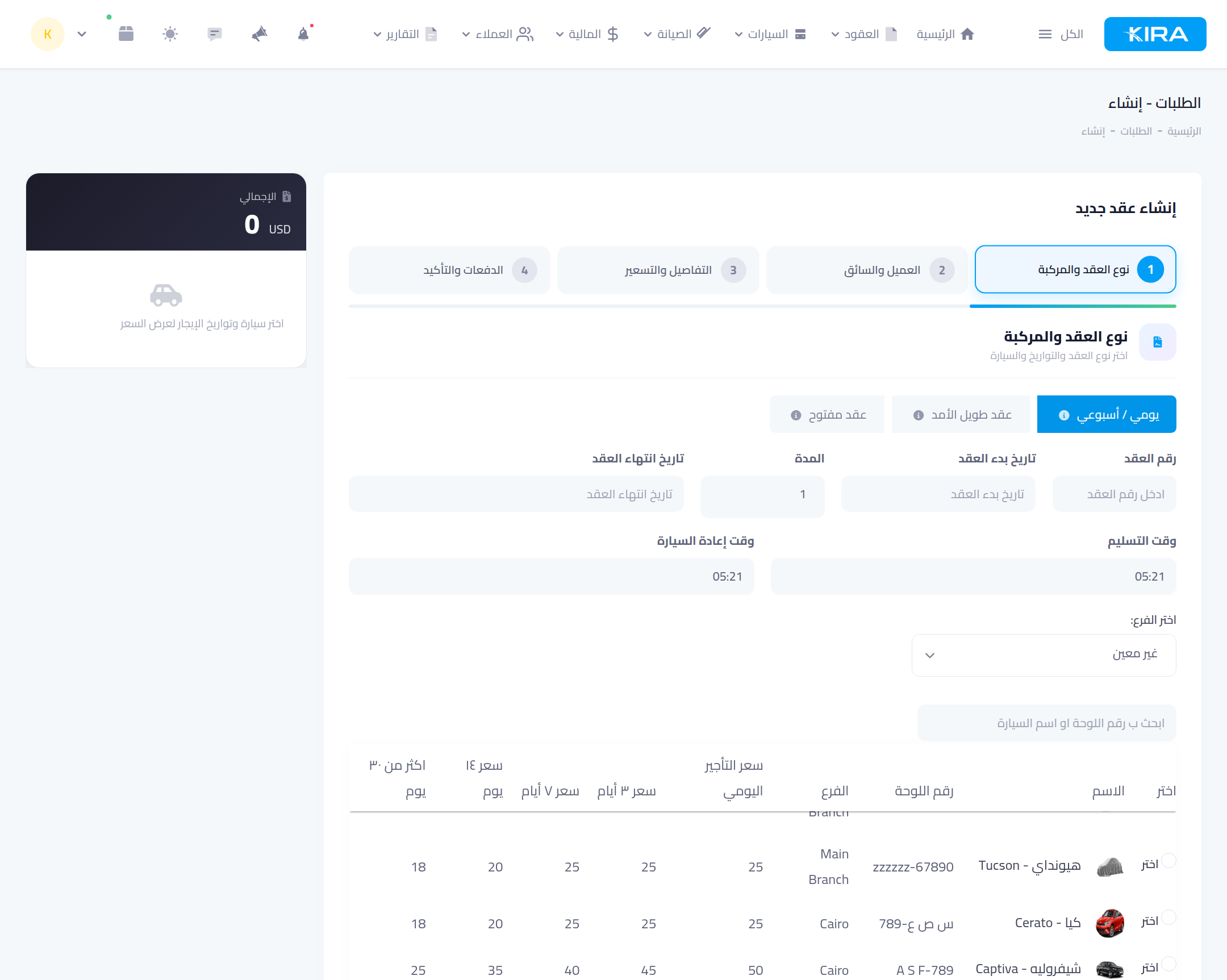Select يومي / أسبوعي contract type
1227x980 pixels.
[x=1106, y=414]
